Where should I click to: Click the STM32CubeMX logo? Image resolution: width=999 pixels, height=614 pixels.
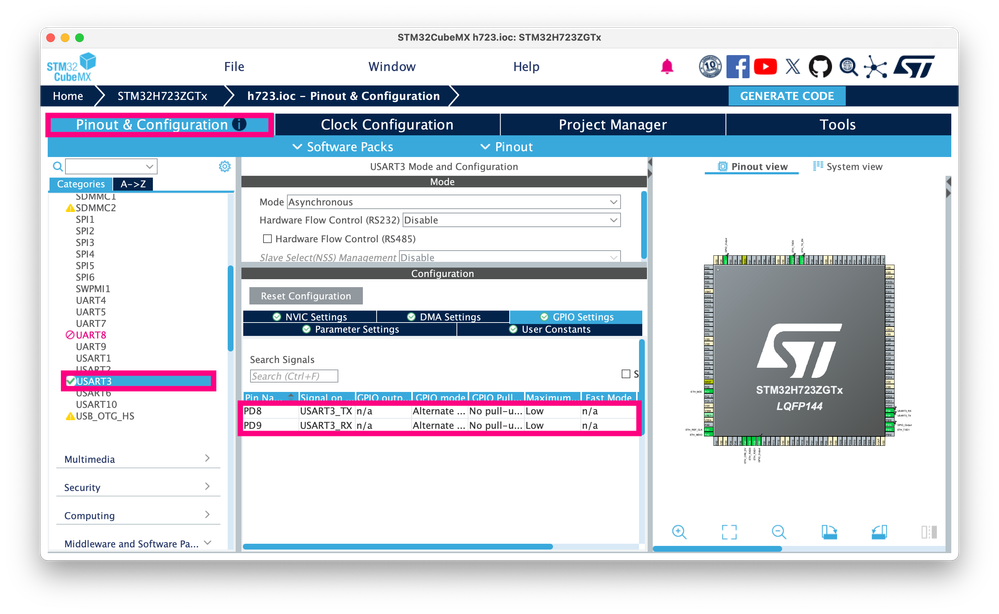tap(71, 67)
